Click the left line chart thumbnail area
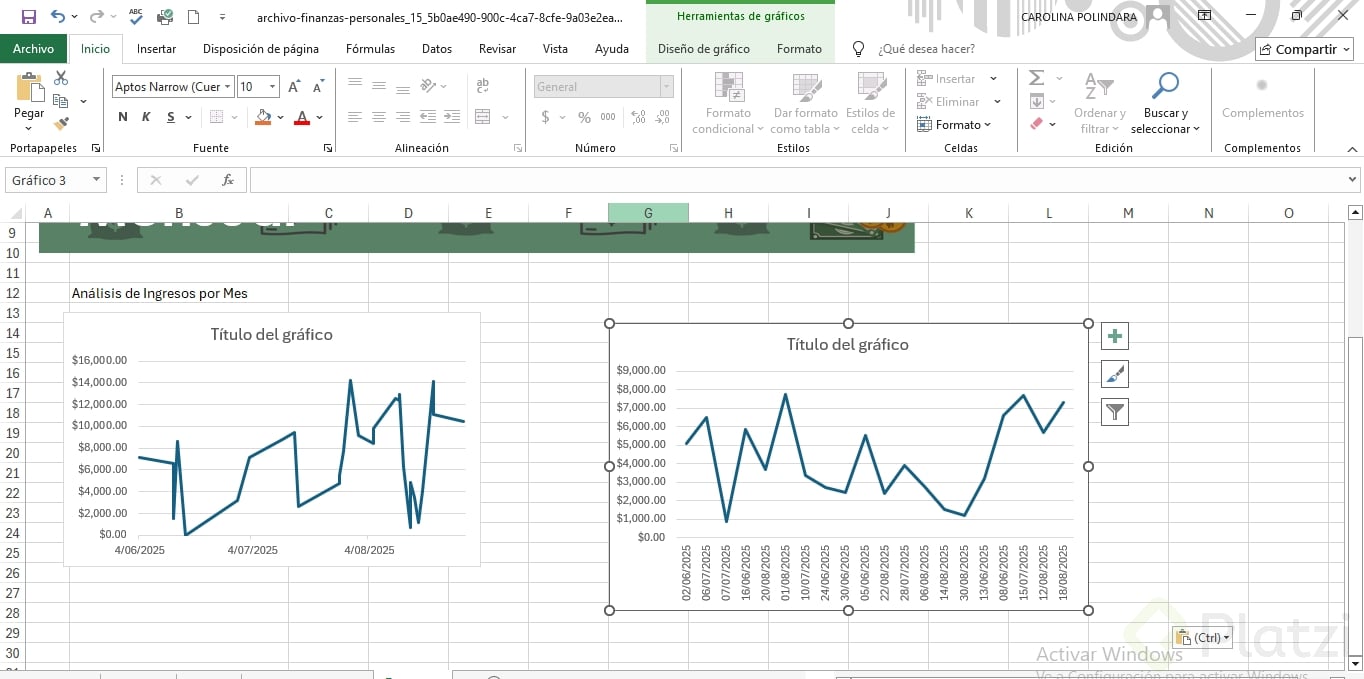This screenshot has width=1364, height=679. [x=271, y=440]
